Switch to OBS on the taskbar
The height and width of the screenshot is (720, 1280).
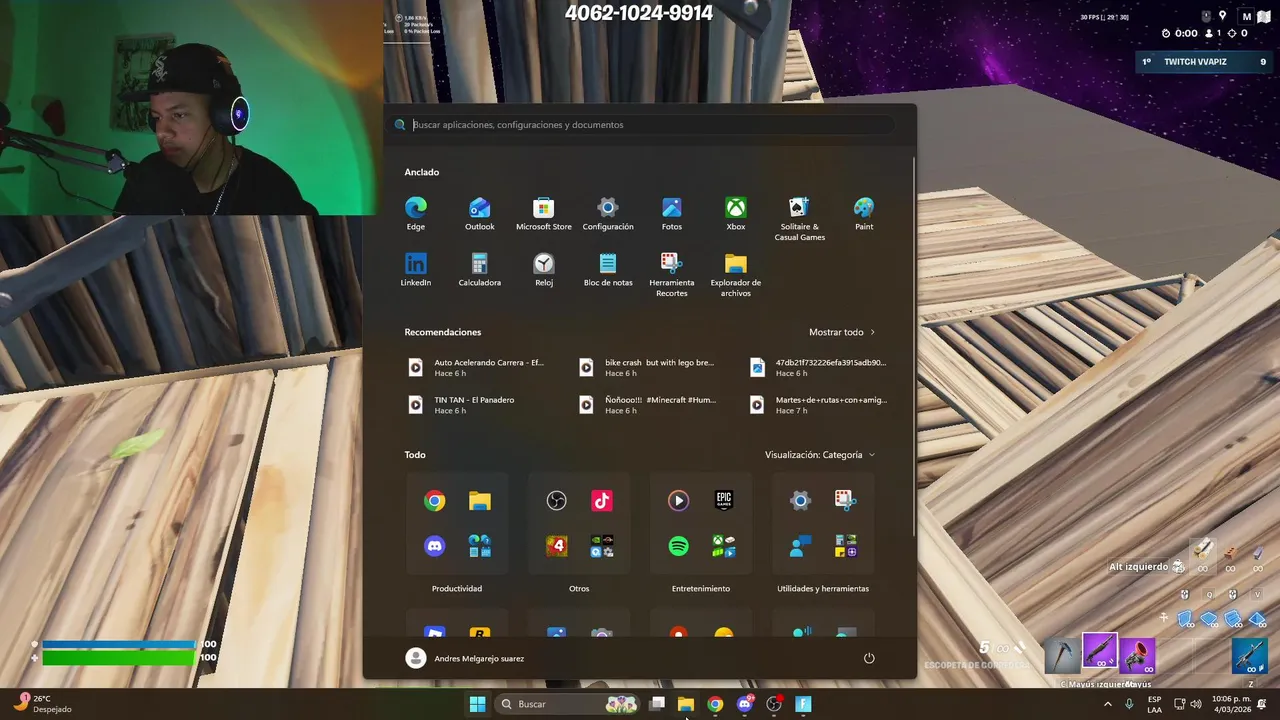(774, 704)
